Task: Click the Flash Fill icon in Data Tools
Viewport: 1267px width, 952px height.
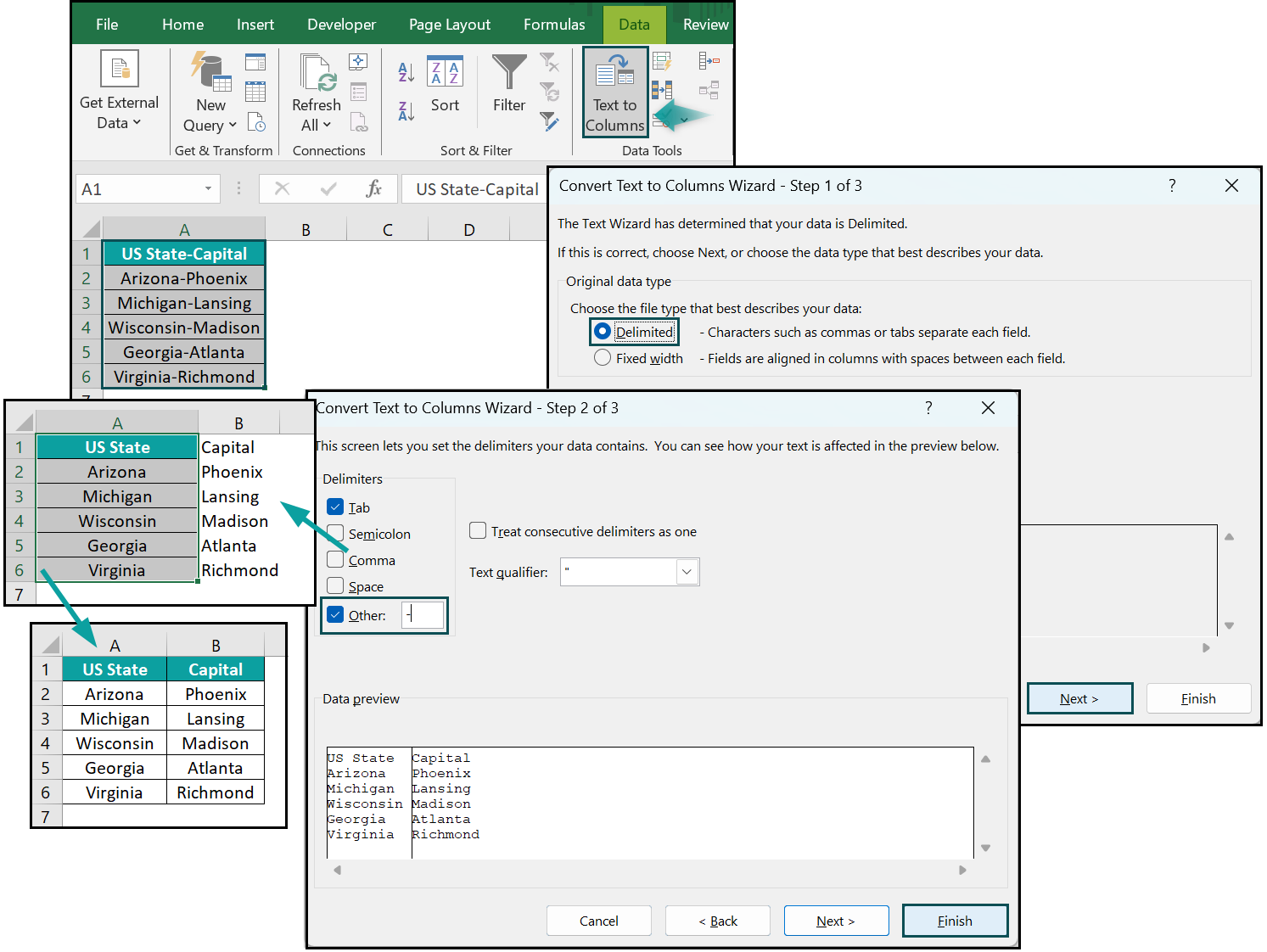Action: tap(662, 61)
